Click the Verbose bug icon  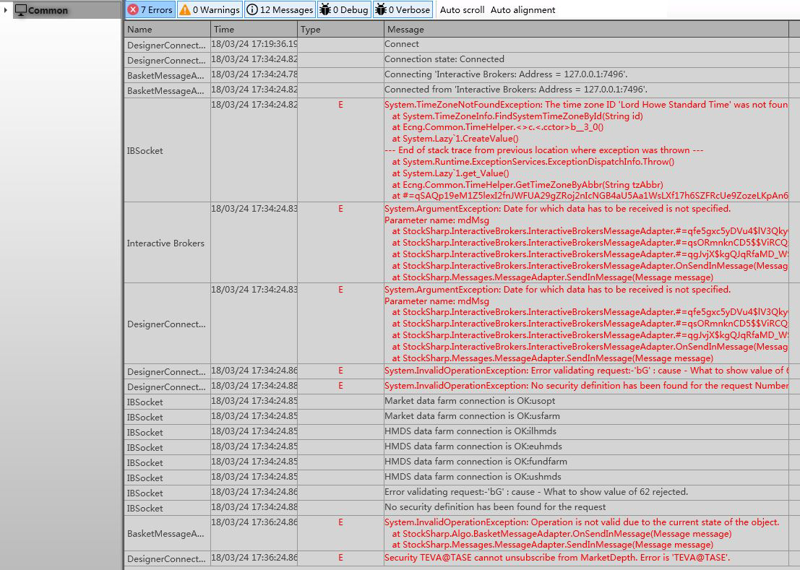pyautogui.click(x=382, y=10)
